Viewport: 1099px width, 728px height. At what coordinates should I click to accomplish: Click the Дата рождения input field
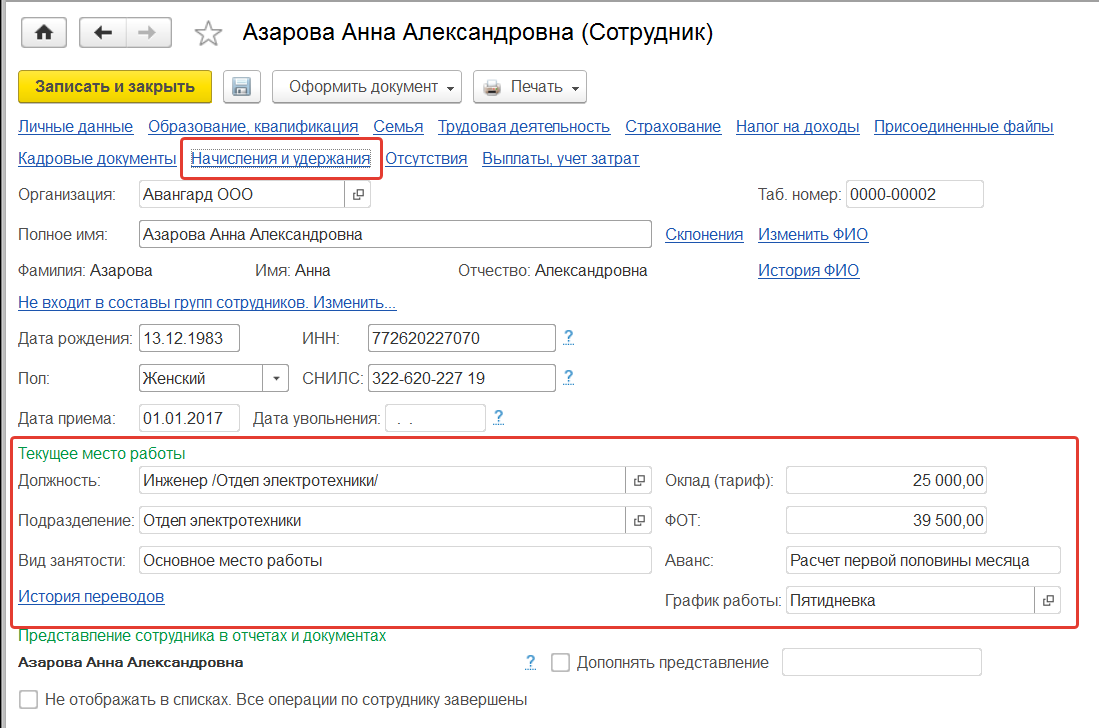point(189,338)
